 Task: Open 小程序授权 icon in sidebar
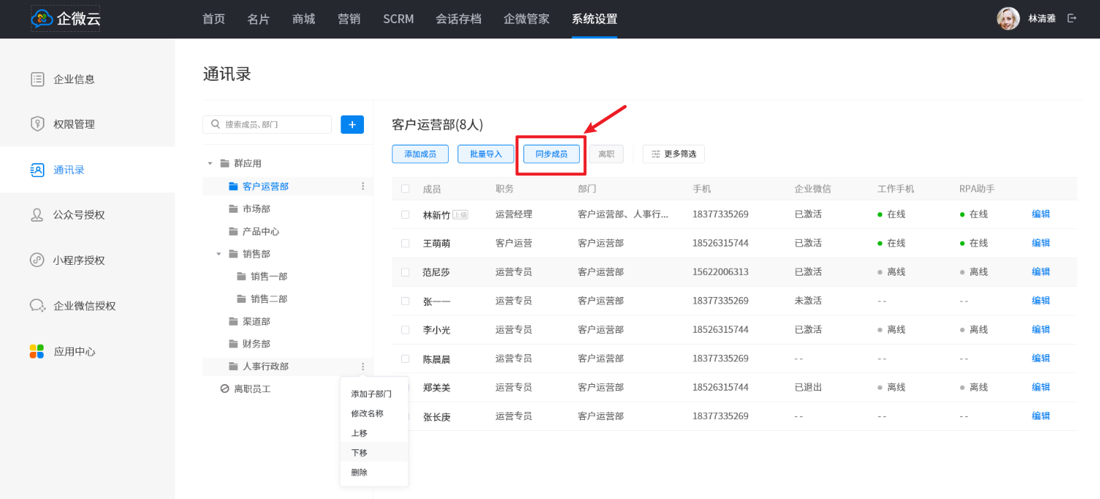tap(37, 260)
